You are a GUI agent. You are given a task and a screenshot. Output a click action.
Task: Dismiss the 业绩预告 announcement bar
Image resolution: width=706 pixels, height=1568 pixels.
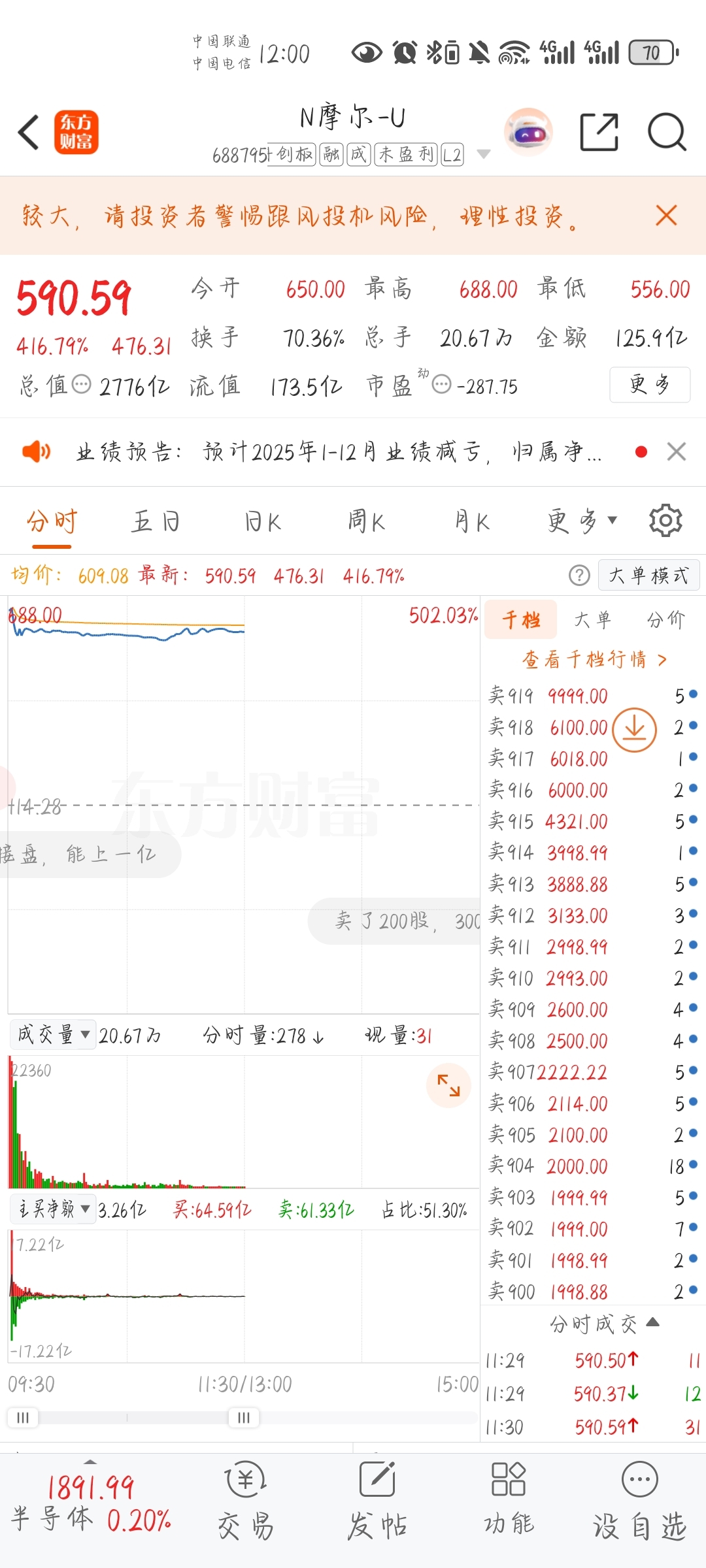click(677, 451)
